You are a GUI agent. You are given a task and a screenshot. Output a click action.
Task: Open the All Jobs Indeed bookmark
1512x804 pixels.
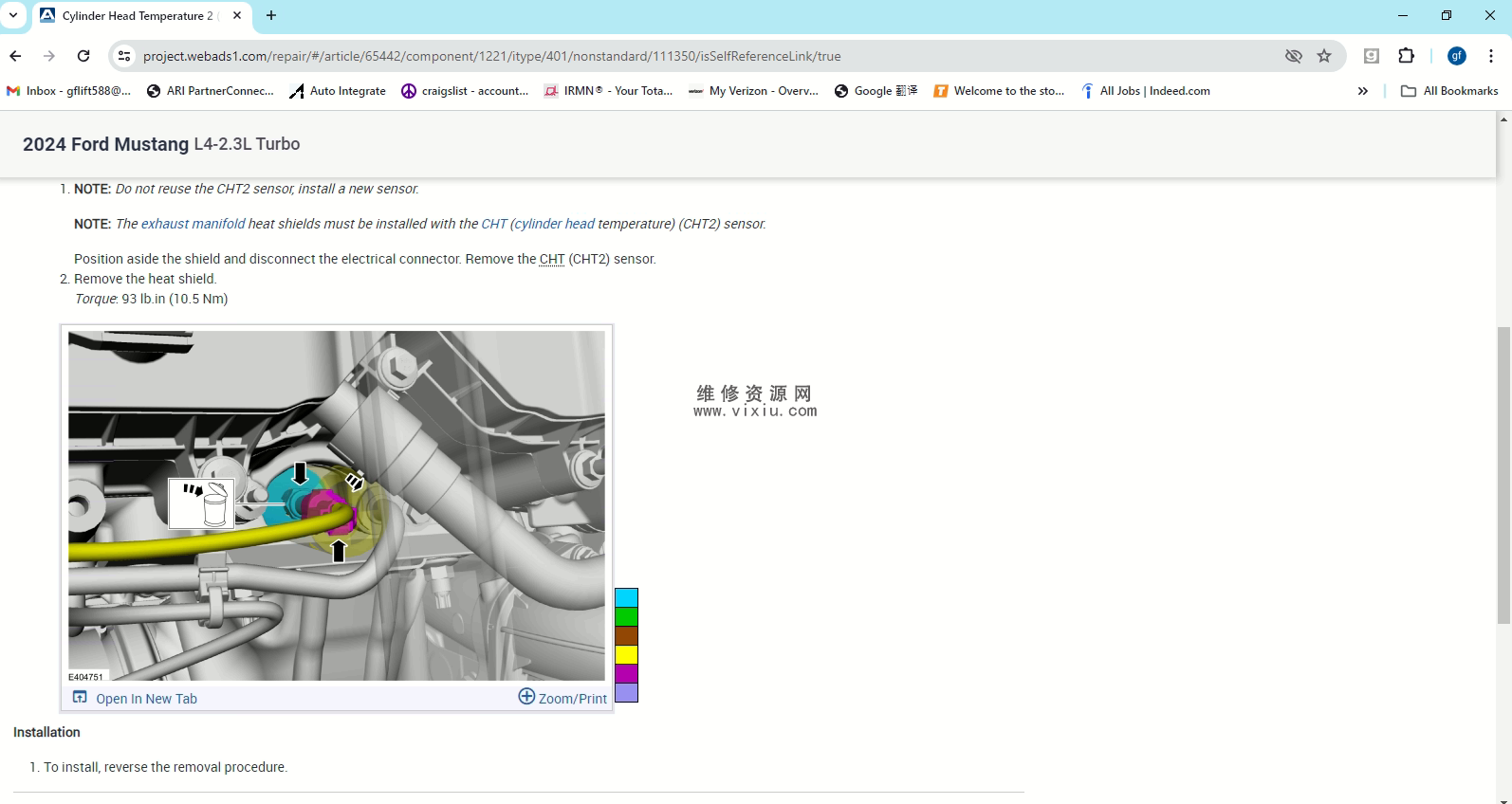pyautogui.click(x=1145, y=91)
